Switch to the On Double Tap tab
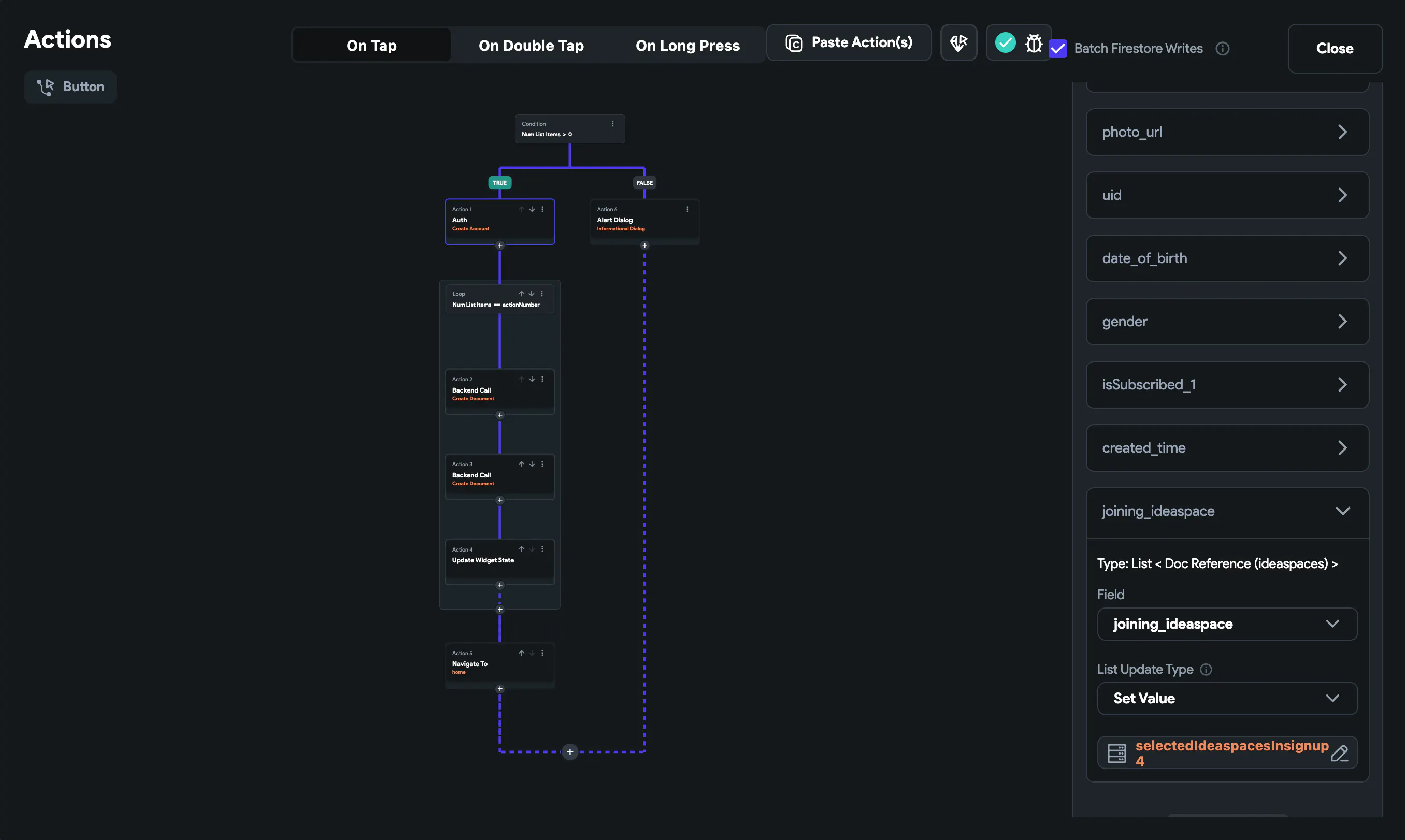Image resolution: width=1405 pixels, height=840 pixels. coord(531,45)
